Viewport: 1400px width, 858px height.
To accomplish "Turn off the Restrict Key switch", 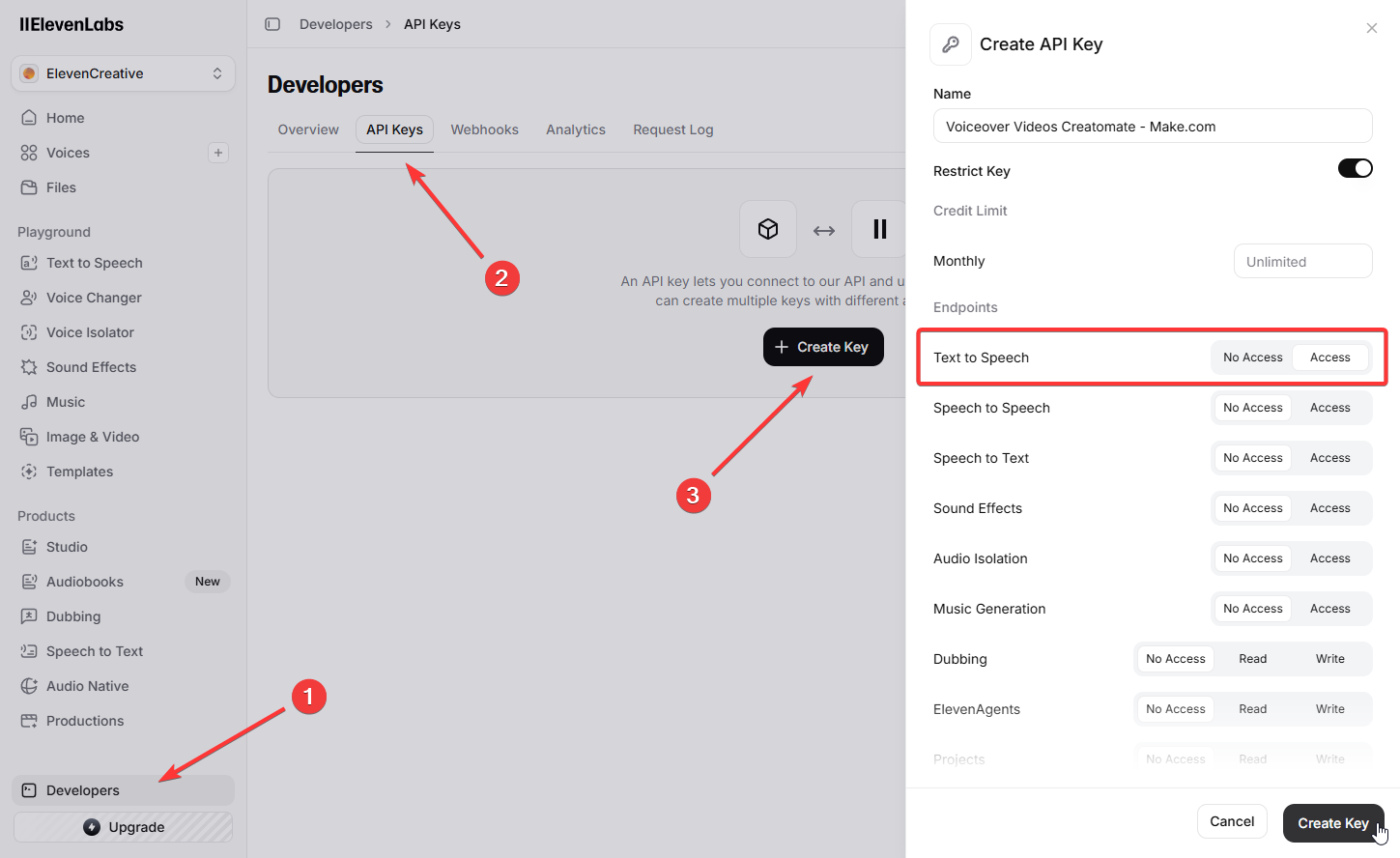I will (1355, 169).
